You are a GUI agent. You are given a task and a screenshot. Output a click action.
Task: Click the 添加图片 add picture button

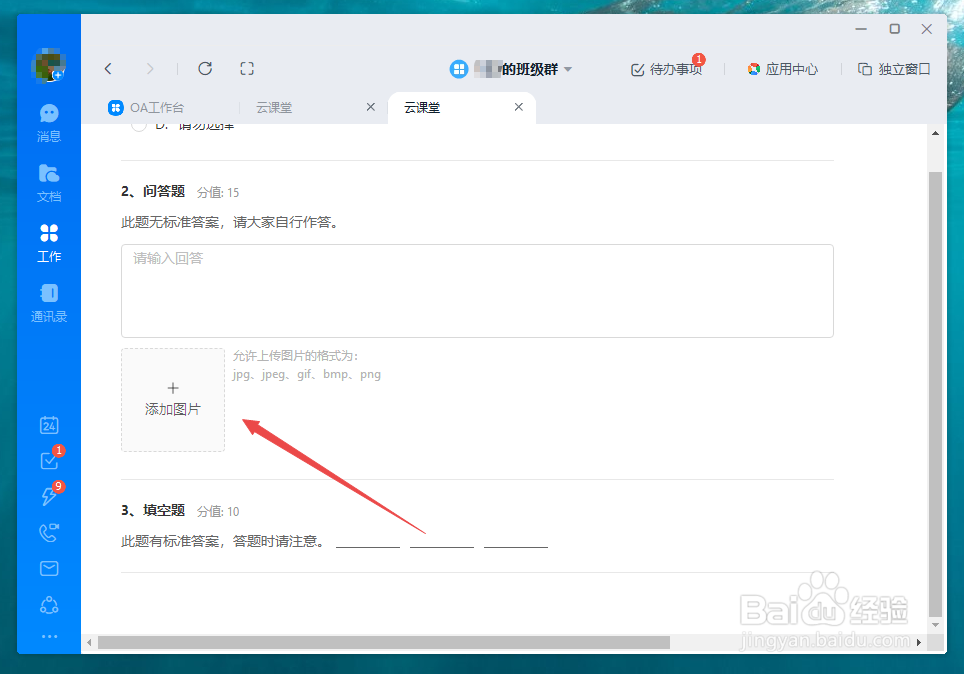tap(172, 400)
